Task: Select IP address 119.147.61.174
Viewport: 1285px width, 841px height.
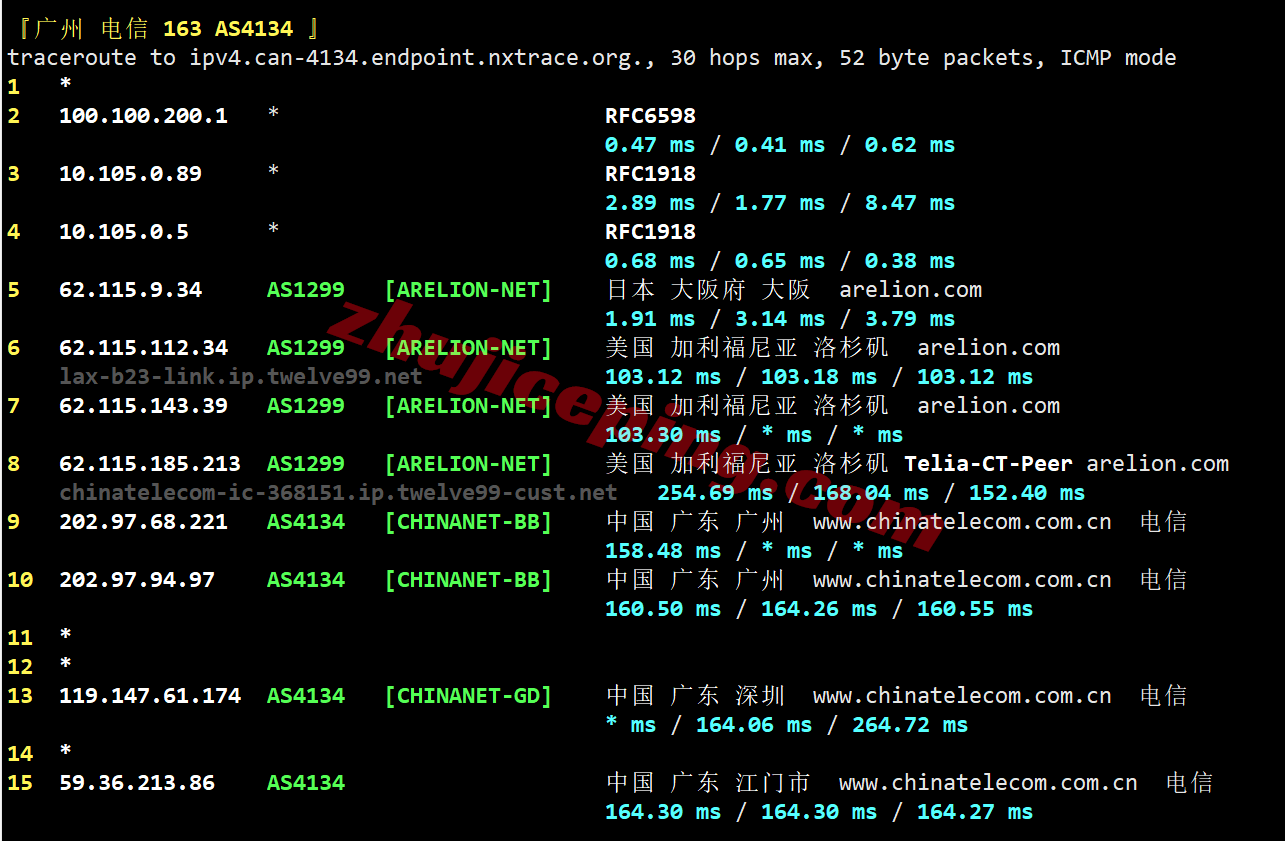Action: [150, 696]
